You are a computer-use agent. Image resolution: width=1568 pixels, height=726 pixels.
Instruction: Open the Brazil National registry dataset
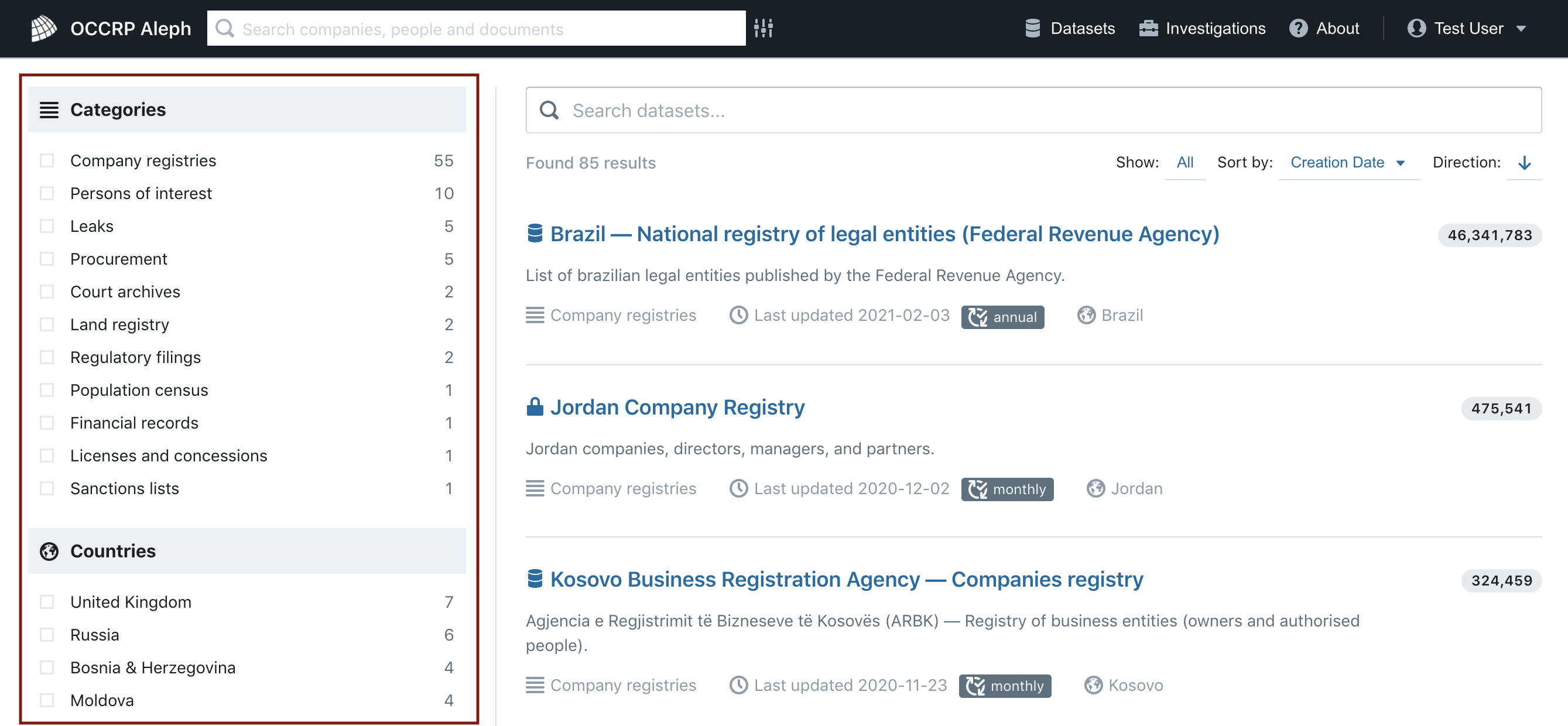885,234
